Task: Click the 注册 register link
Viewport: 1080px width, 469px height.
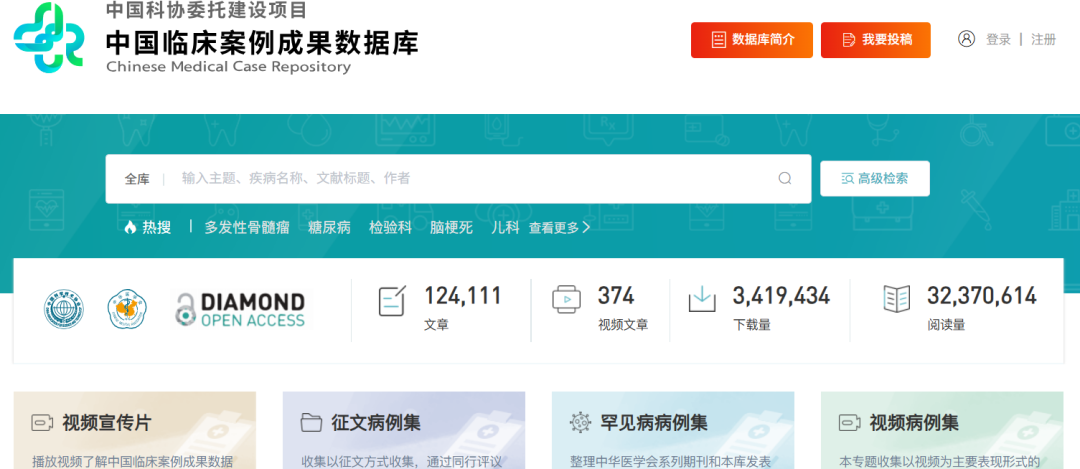Action: (1043, 40)
